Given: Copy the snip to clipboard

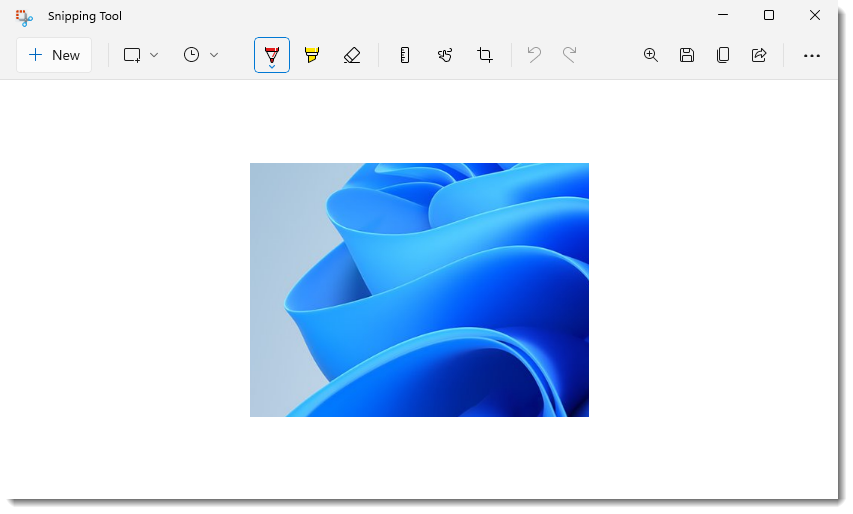Looking at the screenshot, I should pyautogui.click(x=723, y=55).
